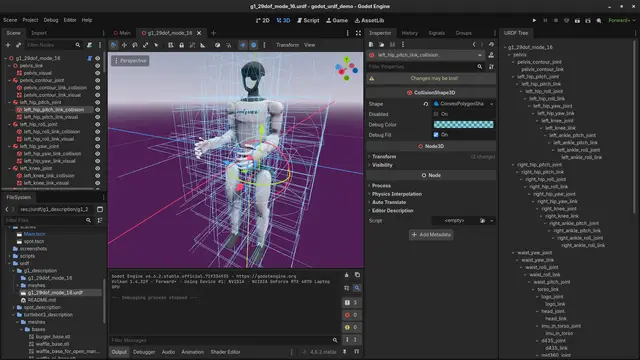Click the Debug Color swatch
Viewport: 640px width, 360px height.
tap(463, 124)
